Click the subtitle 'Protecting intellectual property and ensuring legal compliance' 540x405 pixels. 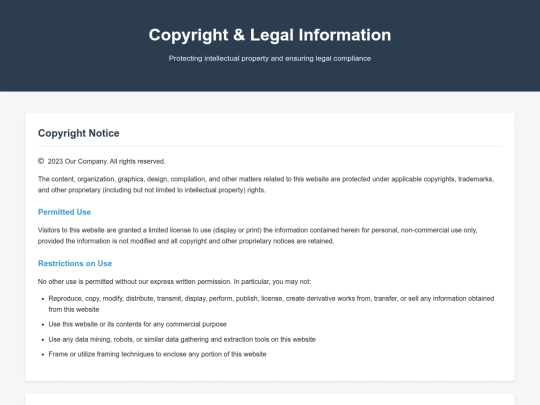coord(270,59)
